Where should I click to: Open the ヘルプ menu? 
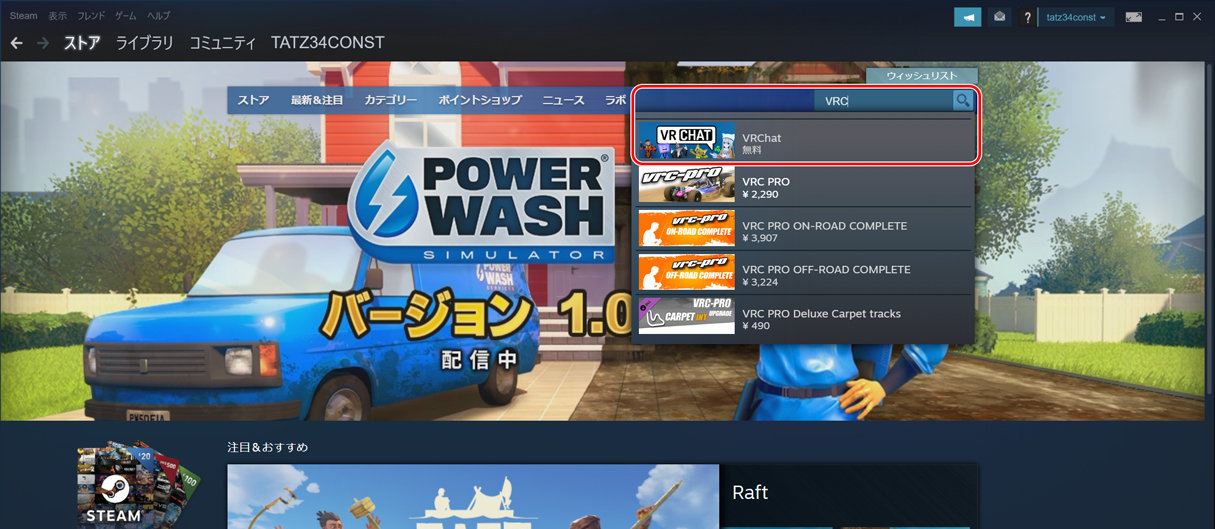(158, 16)
